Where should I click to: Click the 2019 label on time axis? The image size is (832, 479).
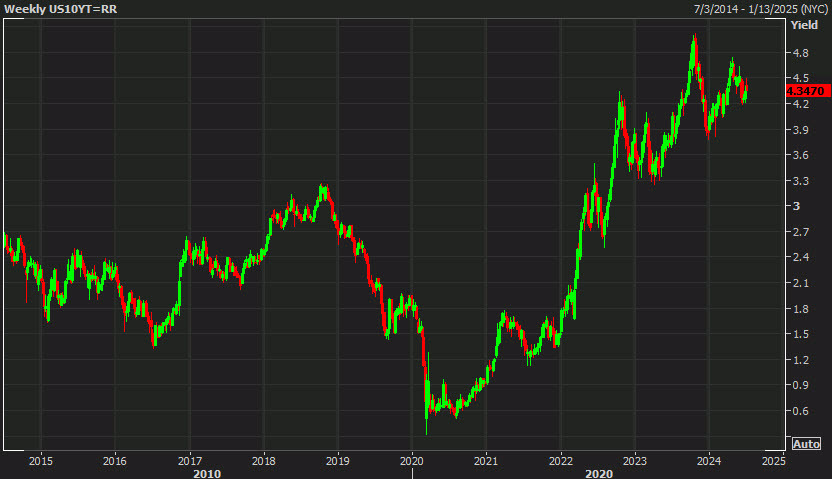[x=337, y=461]
